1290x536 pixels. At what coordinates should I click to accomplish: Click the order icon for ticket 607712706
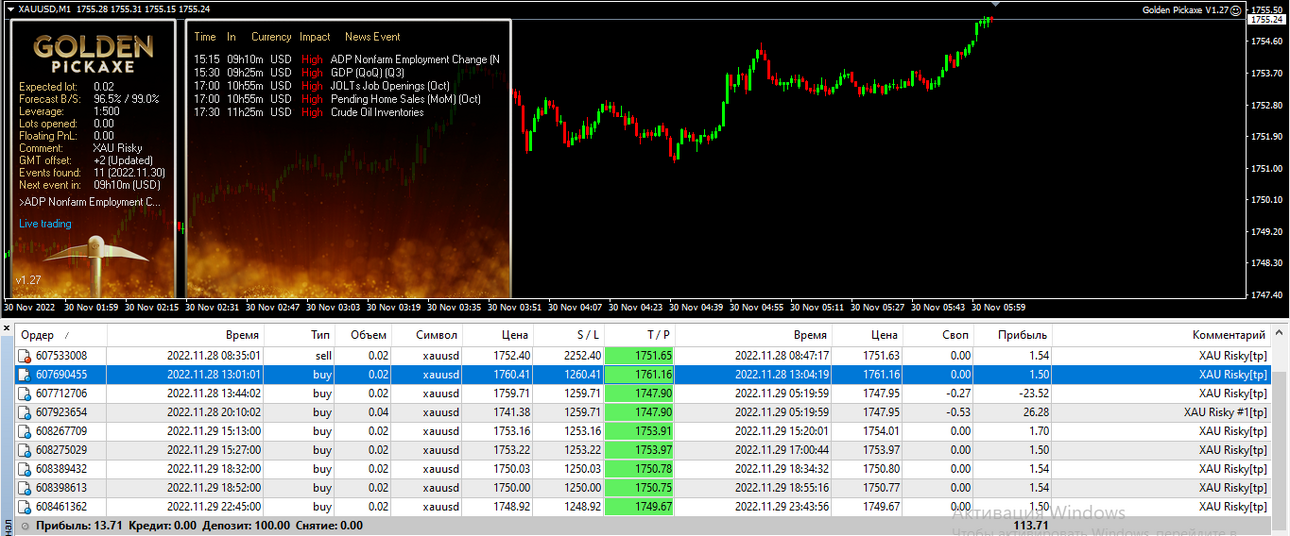(x=26, y=393)
